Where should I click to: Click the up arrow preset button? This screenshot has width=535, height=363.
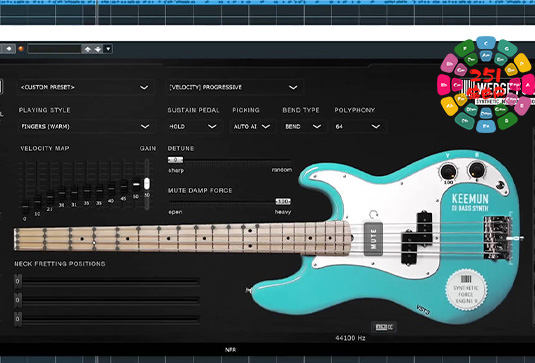coord(87,49)
